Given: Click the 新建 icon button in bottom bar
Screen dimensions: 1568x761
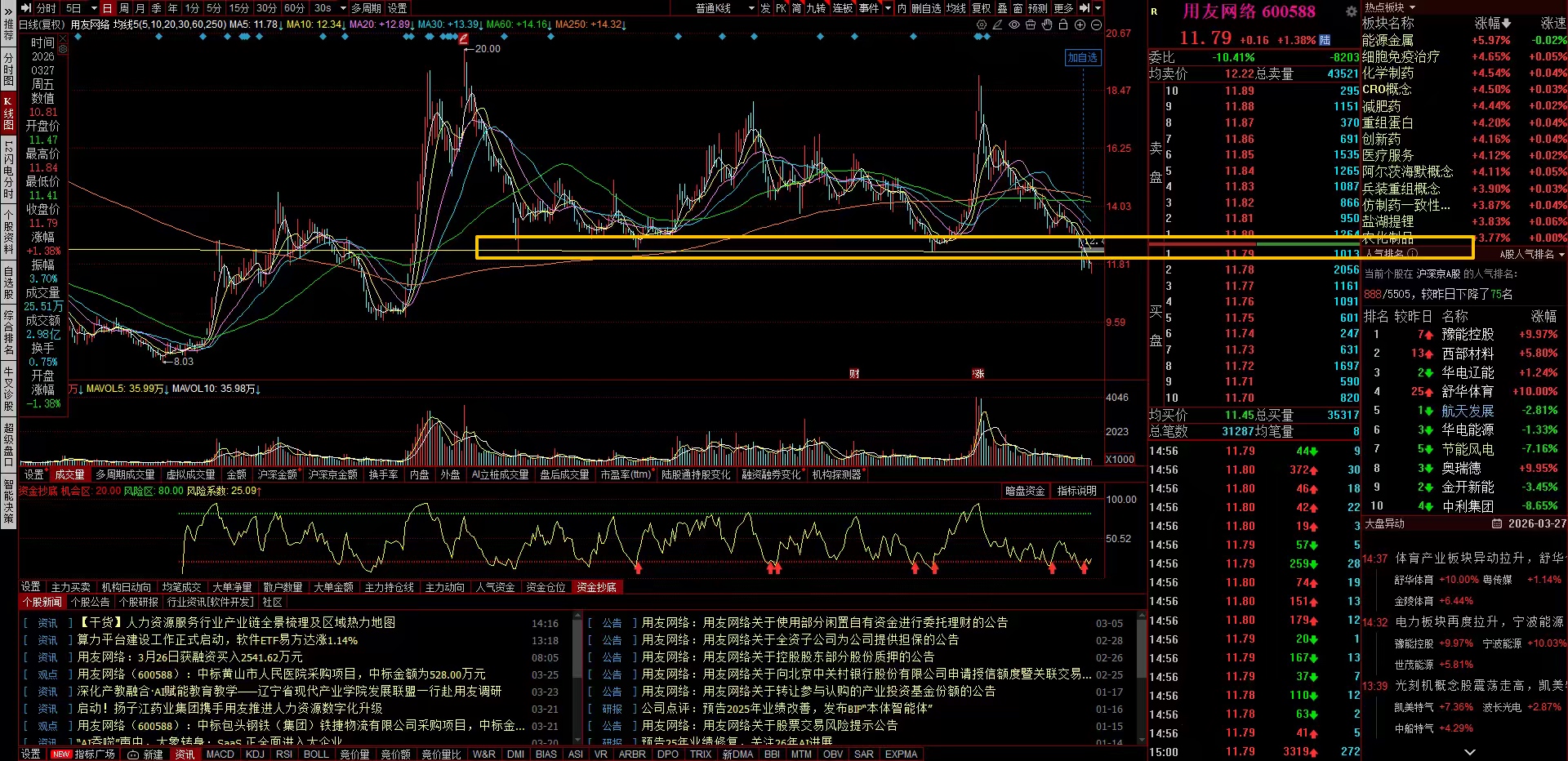Looking at the screenshot, I should coord(145,754).
